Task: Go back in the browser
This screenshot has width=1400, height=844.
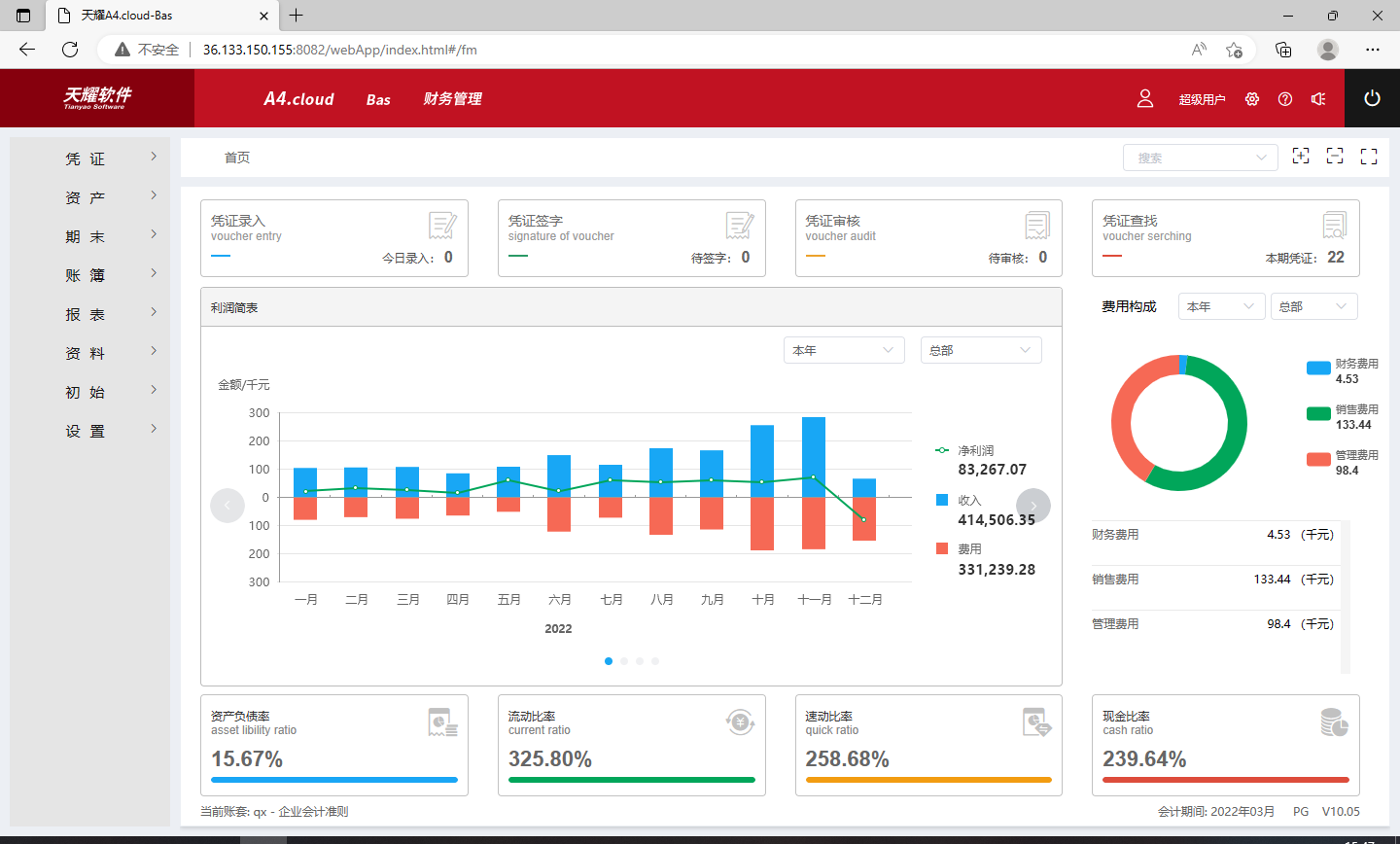Action: [x=27, y=50]
